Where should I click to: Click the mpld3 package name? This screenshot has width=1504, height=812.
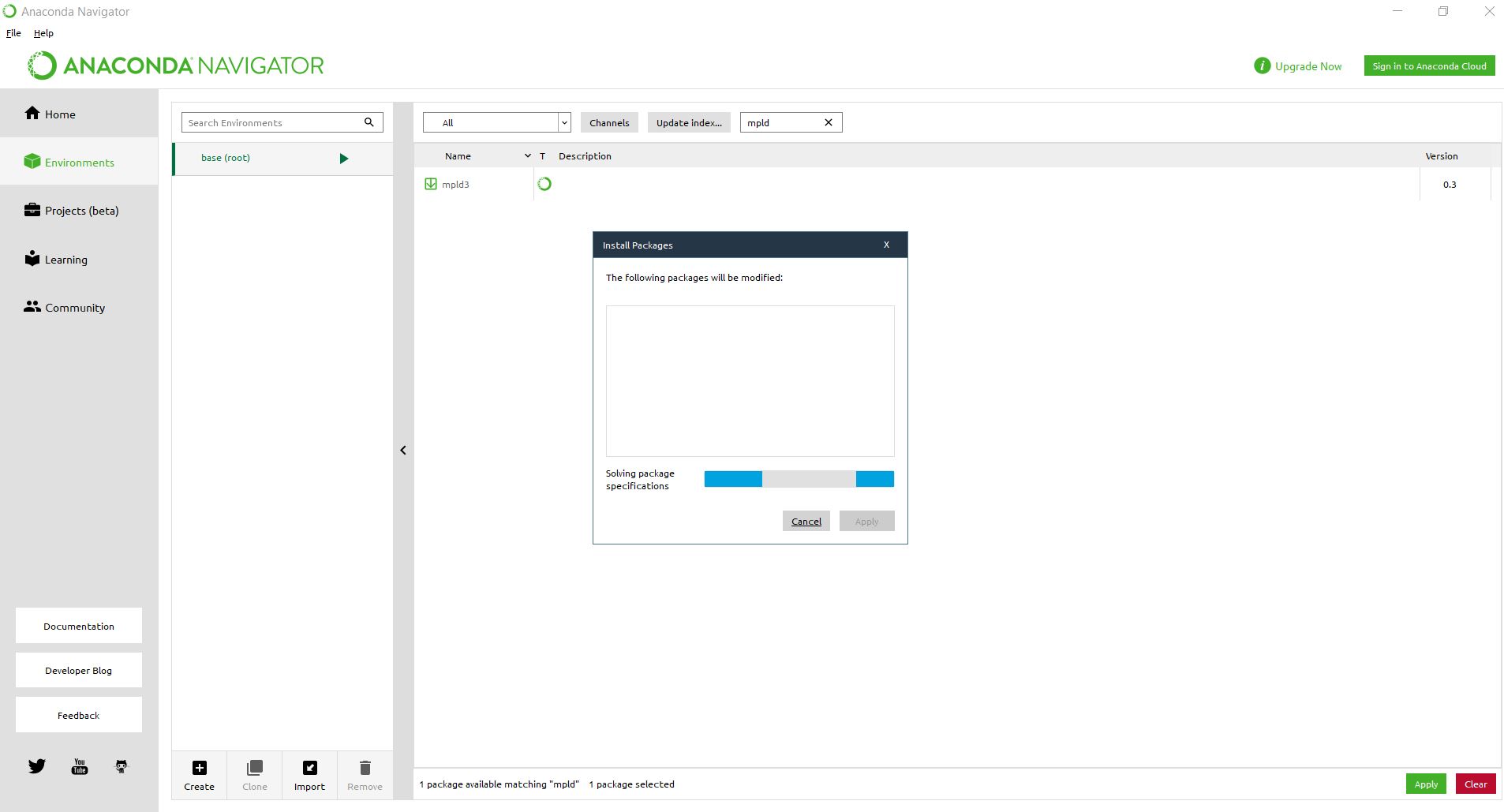point(455,185)
